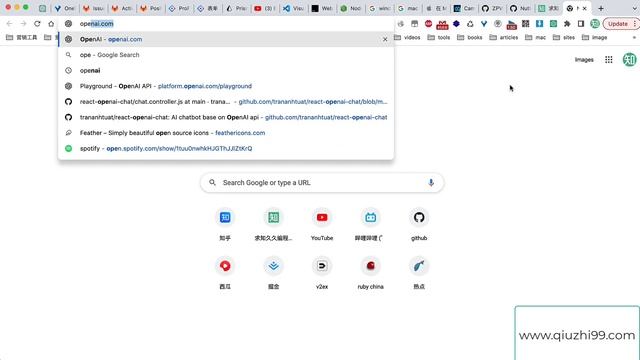
Task: Open the mac bookmarks folder
Action: point(535,38)
